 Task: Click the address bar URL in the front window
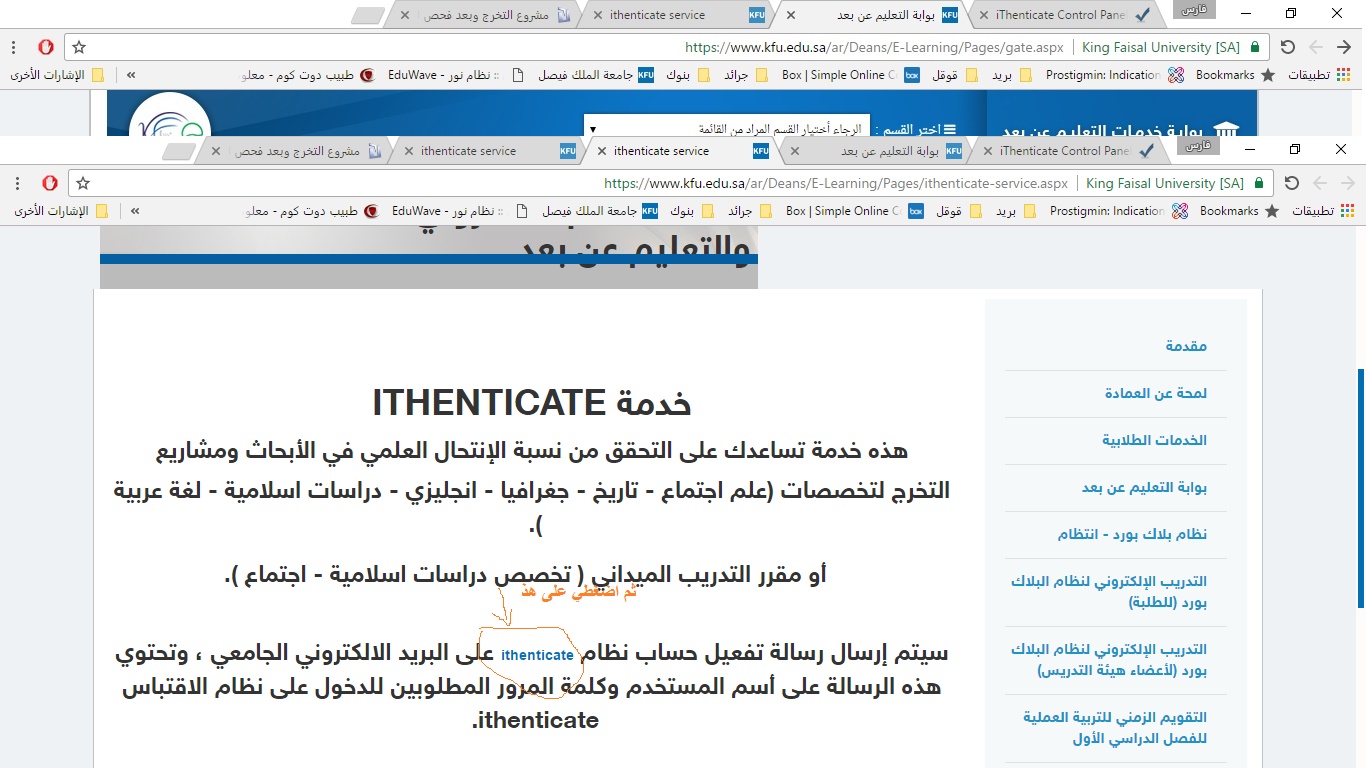point(836,183)
